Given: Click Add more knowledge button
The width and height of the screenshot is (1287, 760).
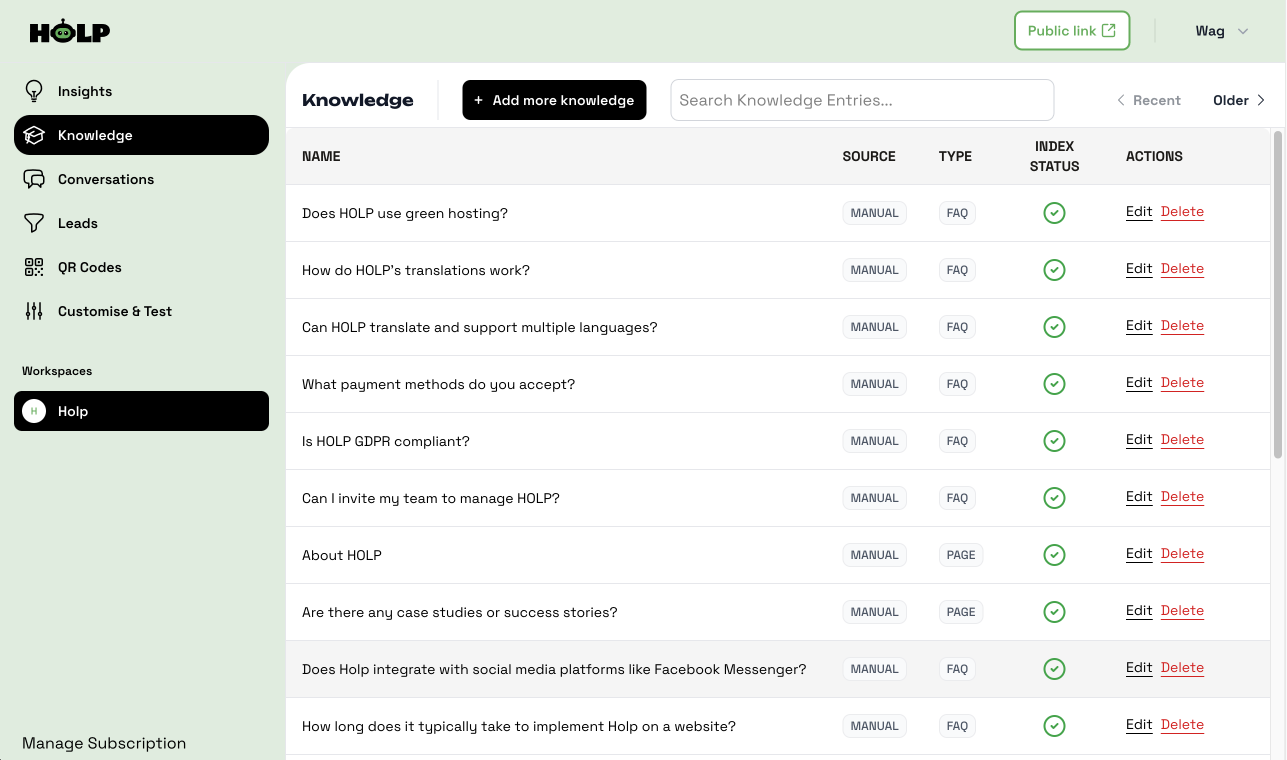Looking at the screenshot, I should (x=554, y=100).
